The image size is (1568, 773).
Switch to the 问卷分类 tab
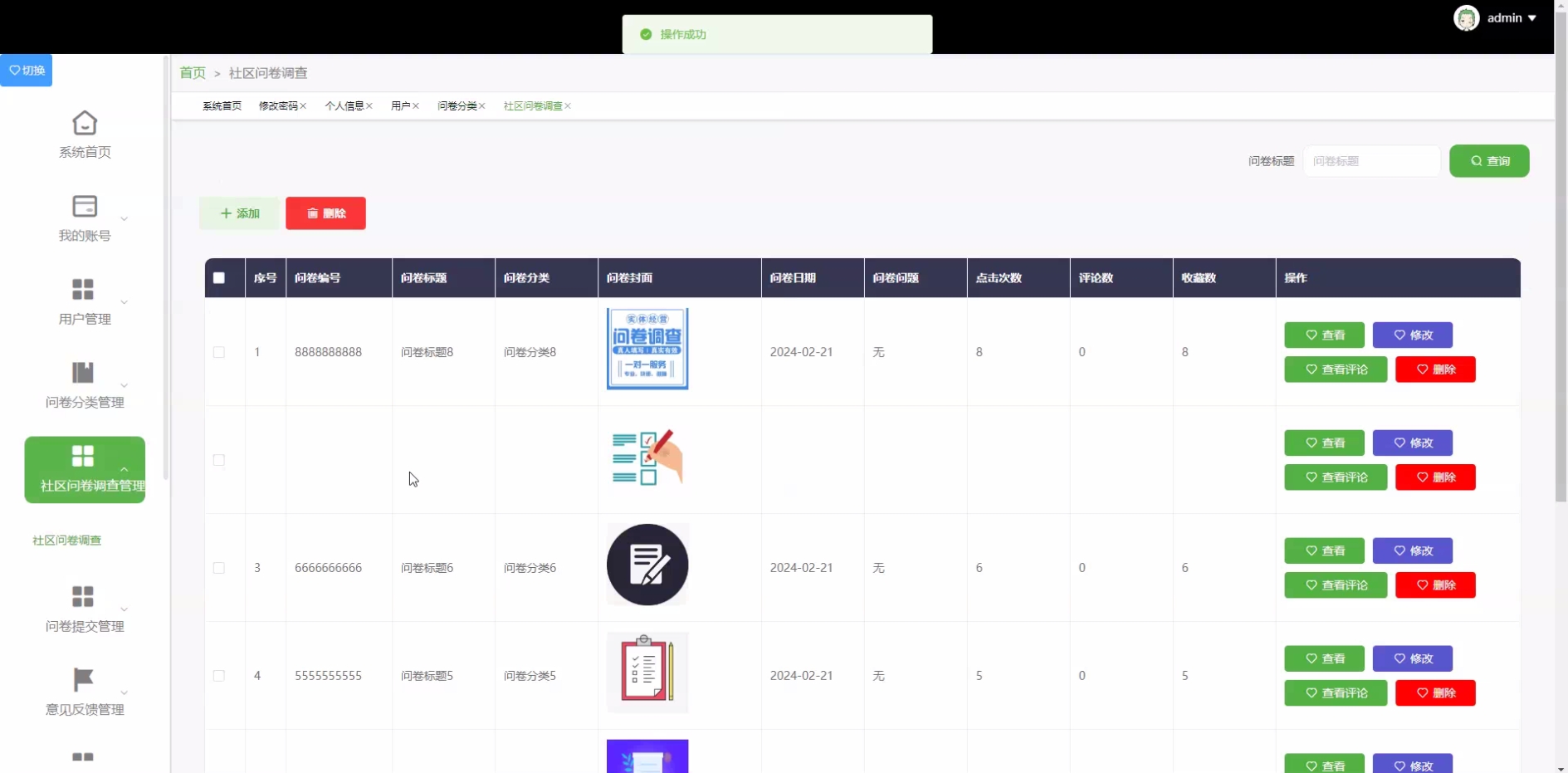tap(457, 106)
